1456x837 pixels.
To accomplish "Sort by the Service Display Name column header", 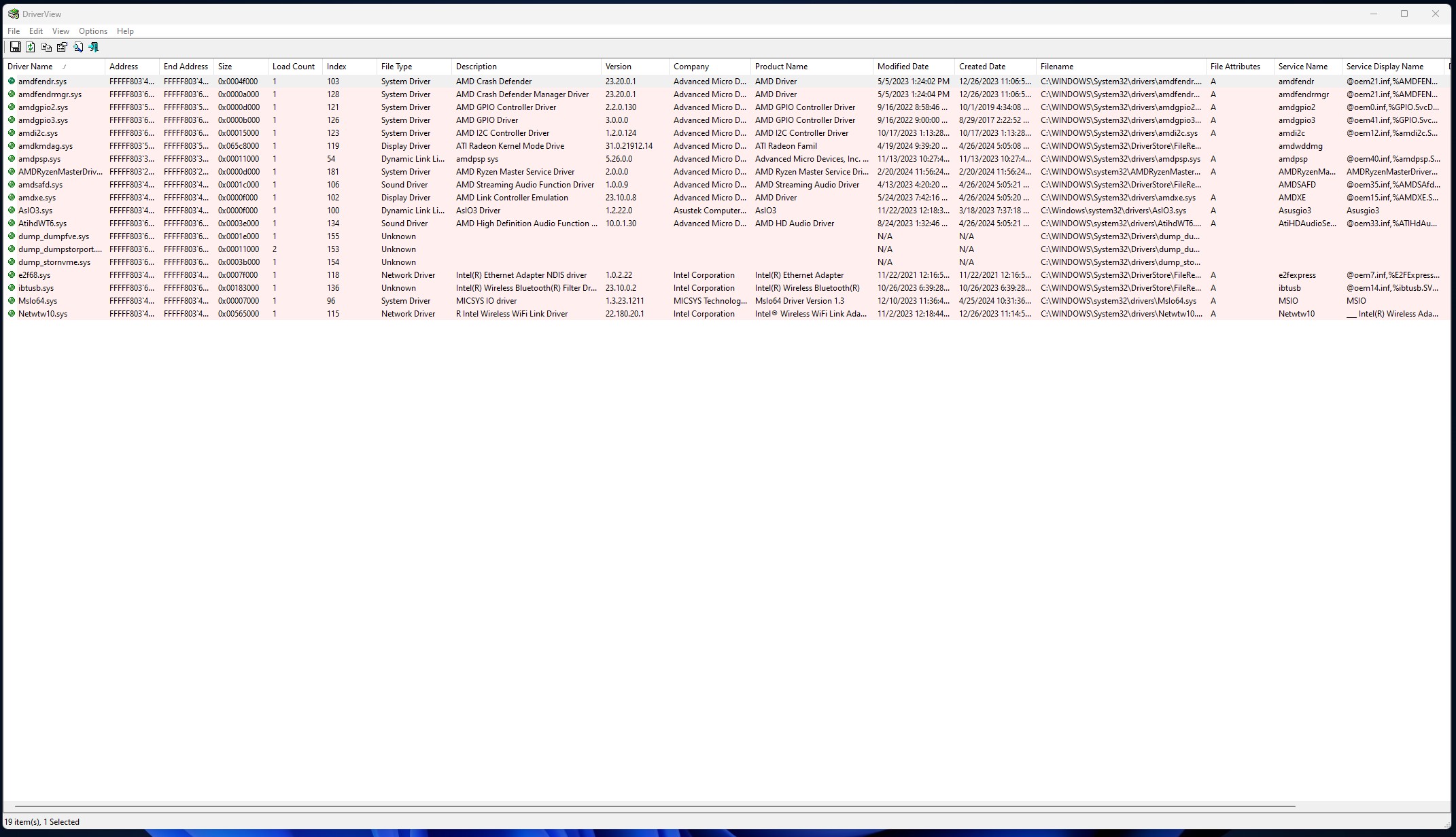I will pos(1393,67).
